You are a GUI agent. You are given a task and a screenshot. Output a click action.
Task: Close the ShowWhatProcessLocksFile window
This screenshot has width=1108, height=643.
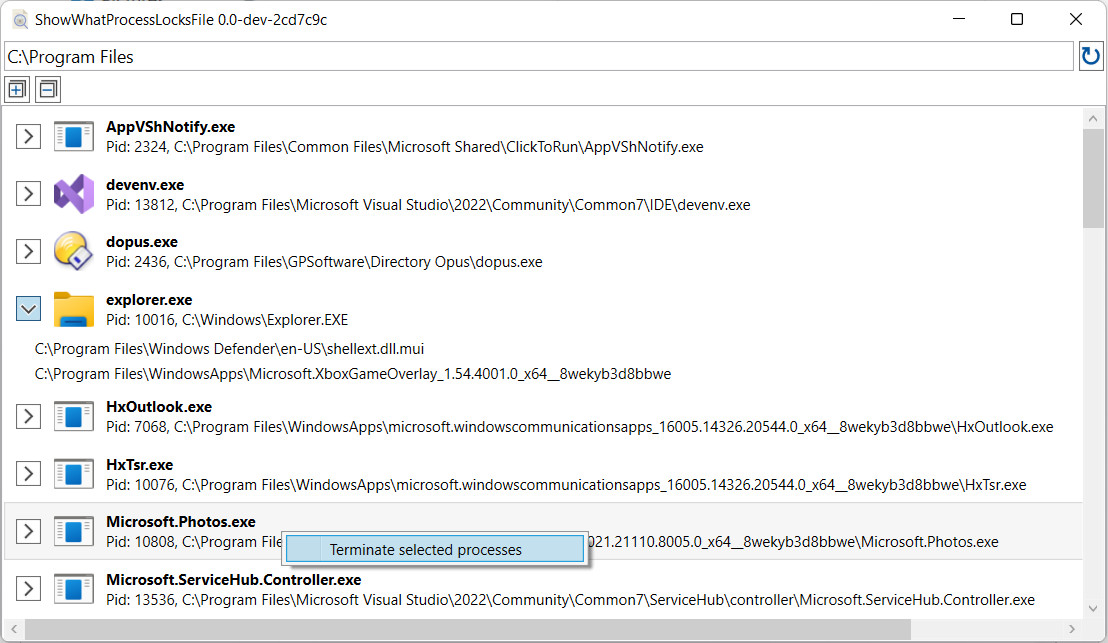[x=1075, y=19]
